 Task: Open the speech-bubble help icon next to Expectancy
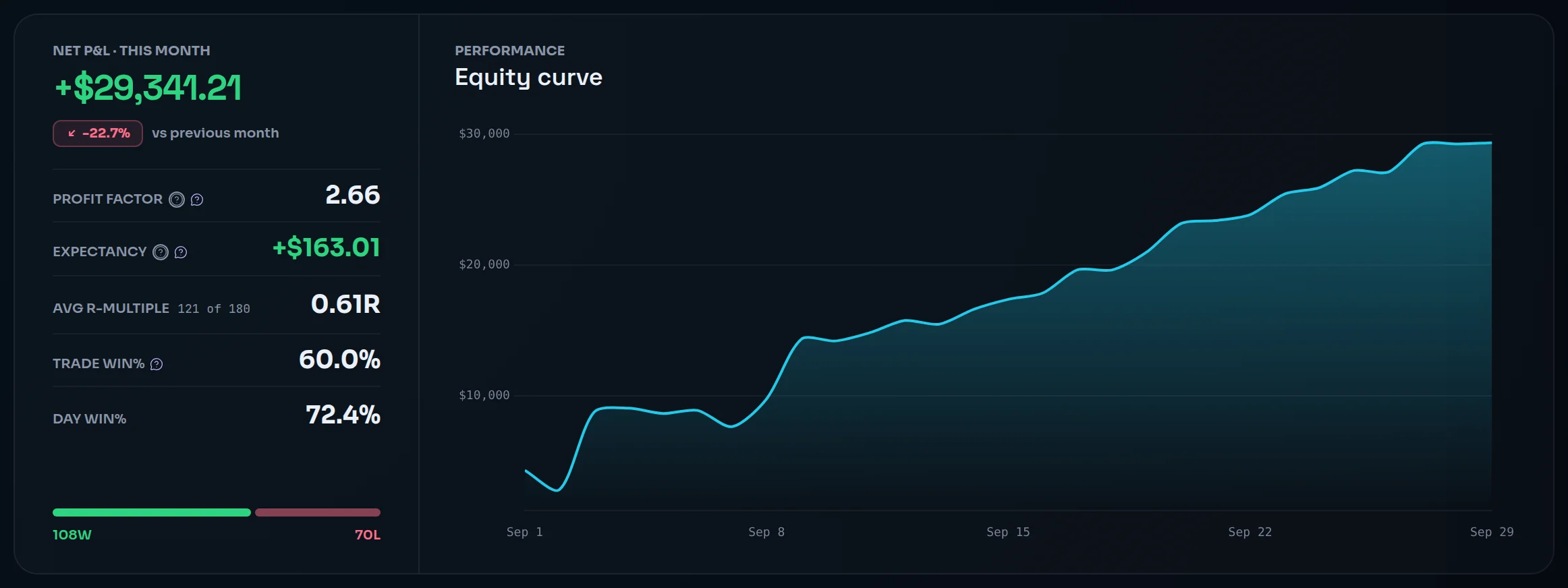coord(181,252)
